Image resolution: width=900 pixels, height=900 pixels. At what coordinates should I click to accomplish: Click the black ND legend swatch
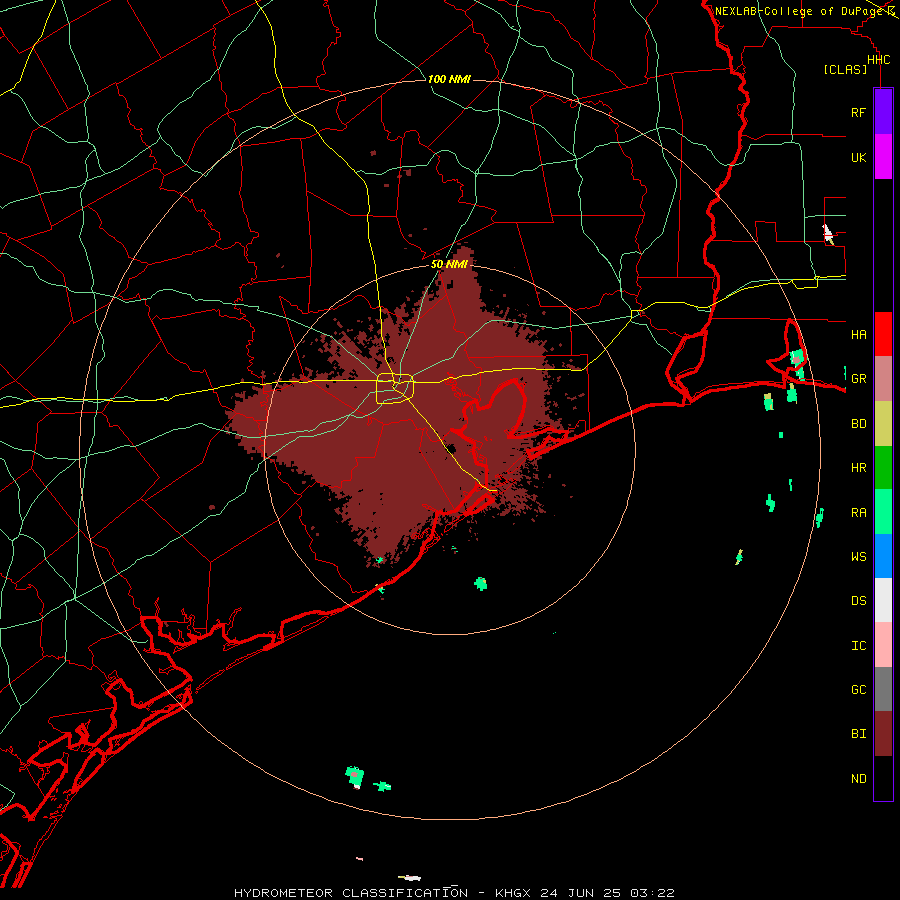tap(883, 778)
